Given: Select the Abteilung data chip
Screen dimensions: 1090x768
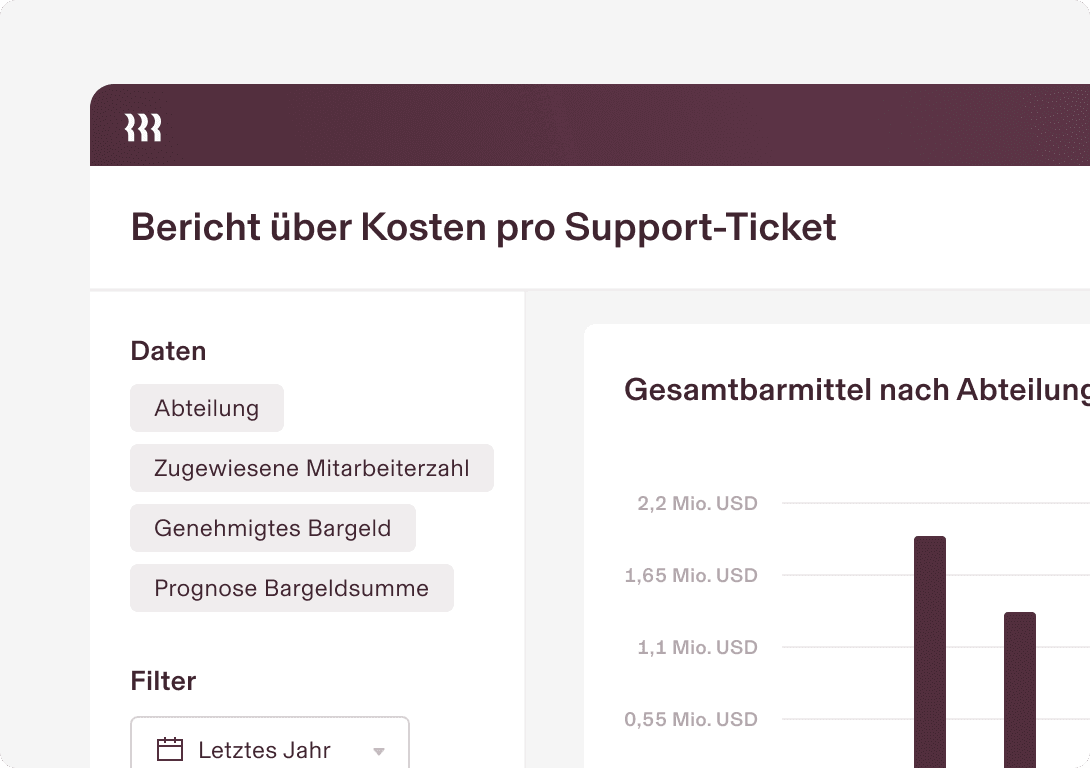Looking at the screenshot, I should pos(207,408).
